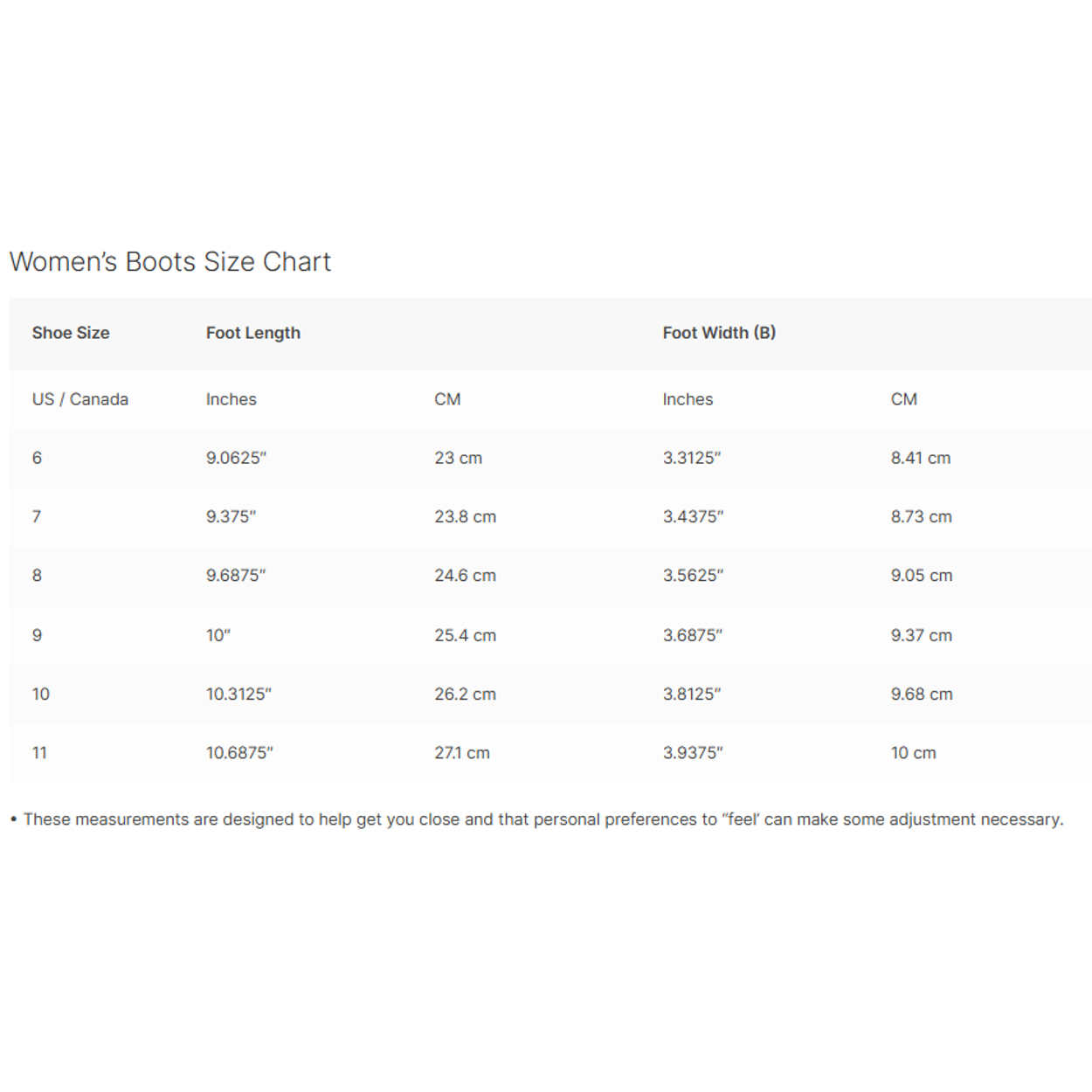1092x1092 pixels.
Task: Click the 8.73 cm foot width cell
Action: pos(921,516)
